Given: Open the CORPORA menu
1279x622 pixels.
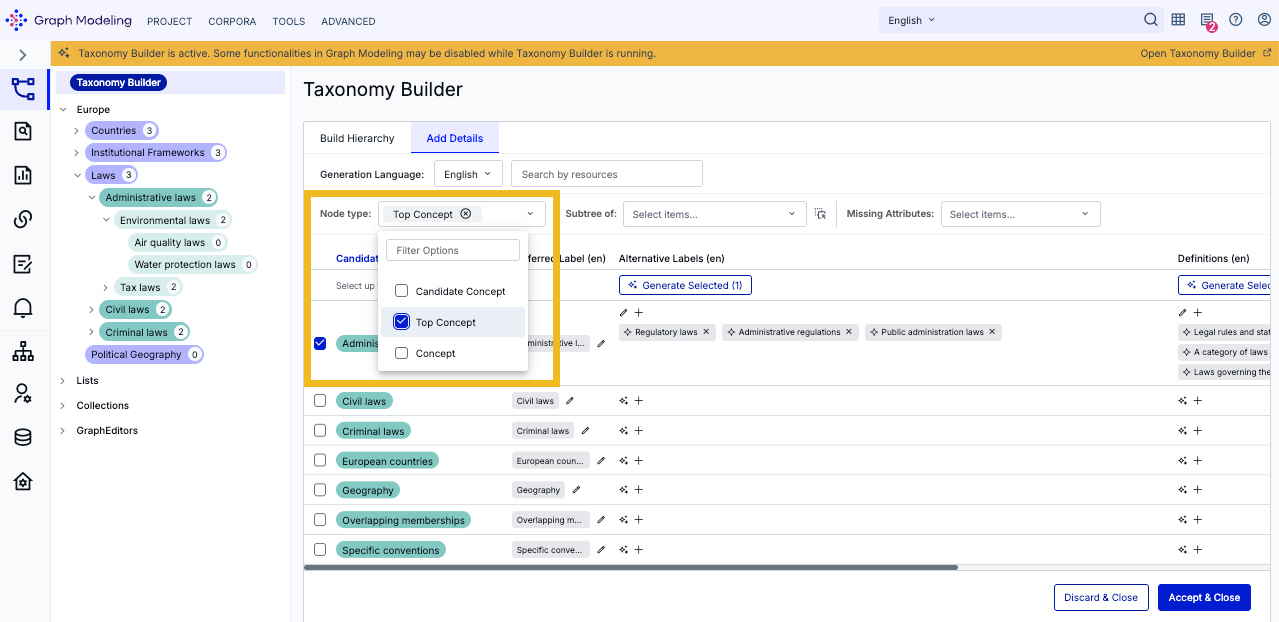Looking at the screenshot, I should pyautogui.click(x=232, y=21).
